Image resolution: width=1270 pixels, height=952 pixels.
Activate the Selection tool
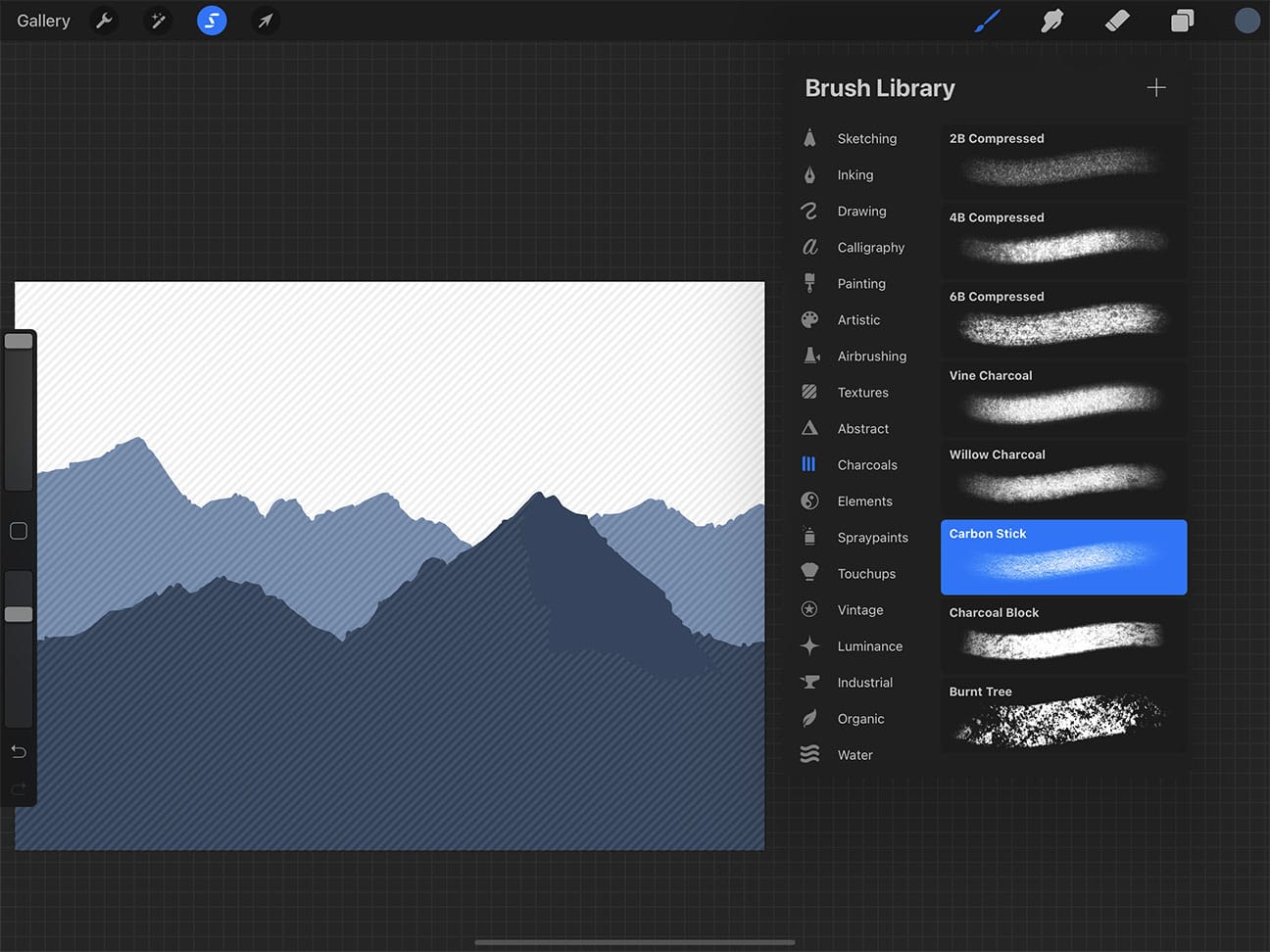coord(212,21)
